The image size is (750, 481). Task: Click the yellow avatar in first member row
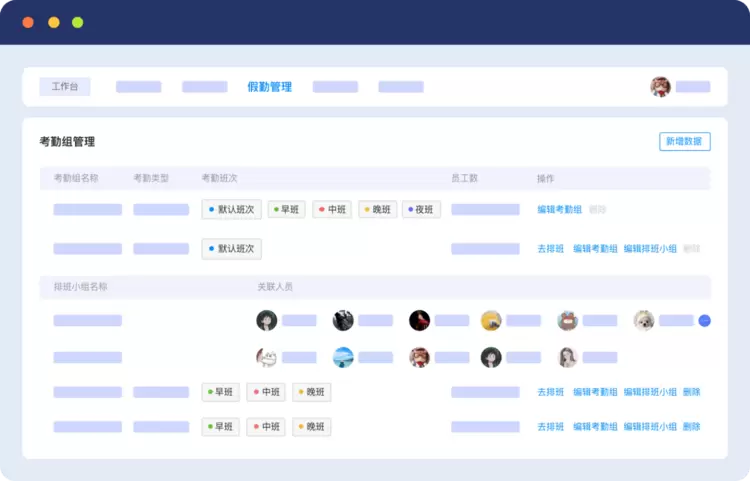[x=490, y=321]
